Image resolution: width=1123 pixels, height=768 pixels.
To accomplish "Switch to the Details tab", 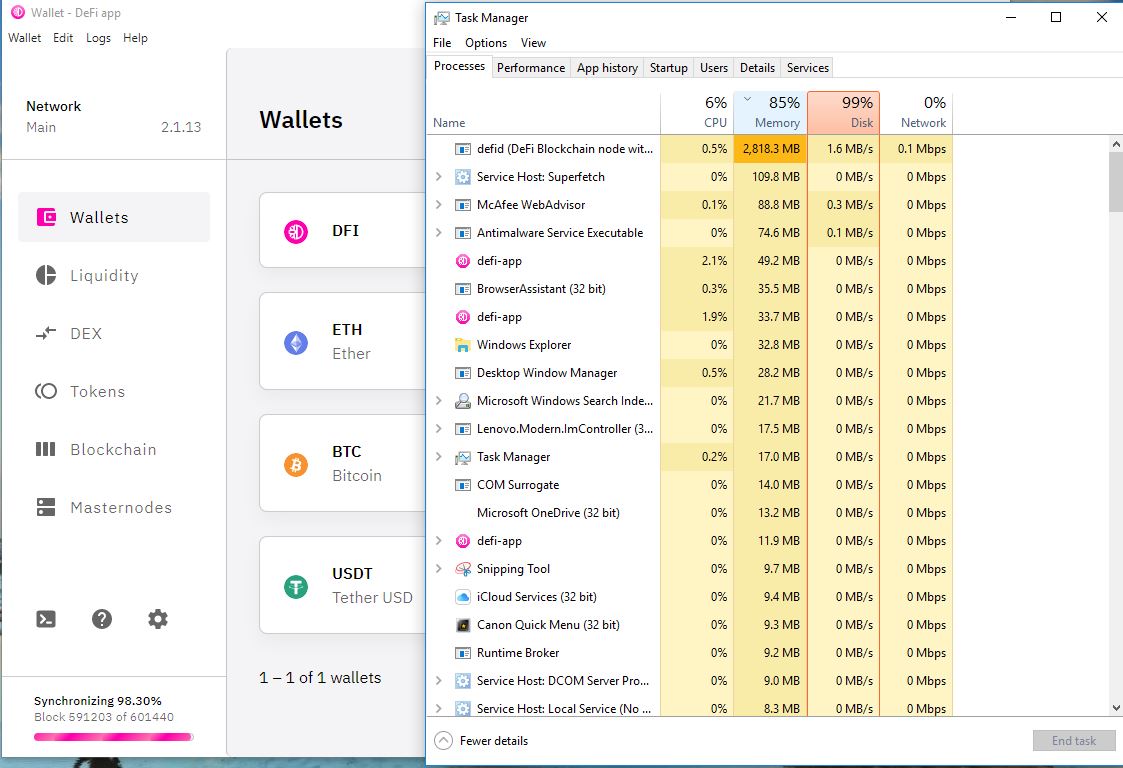I will pyautogui.click(x=757, y=67).
